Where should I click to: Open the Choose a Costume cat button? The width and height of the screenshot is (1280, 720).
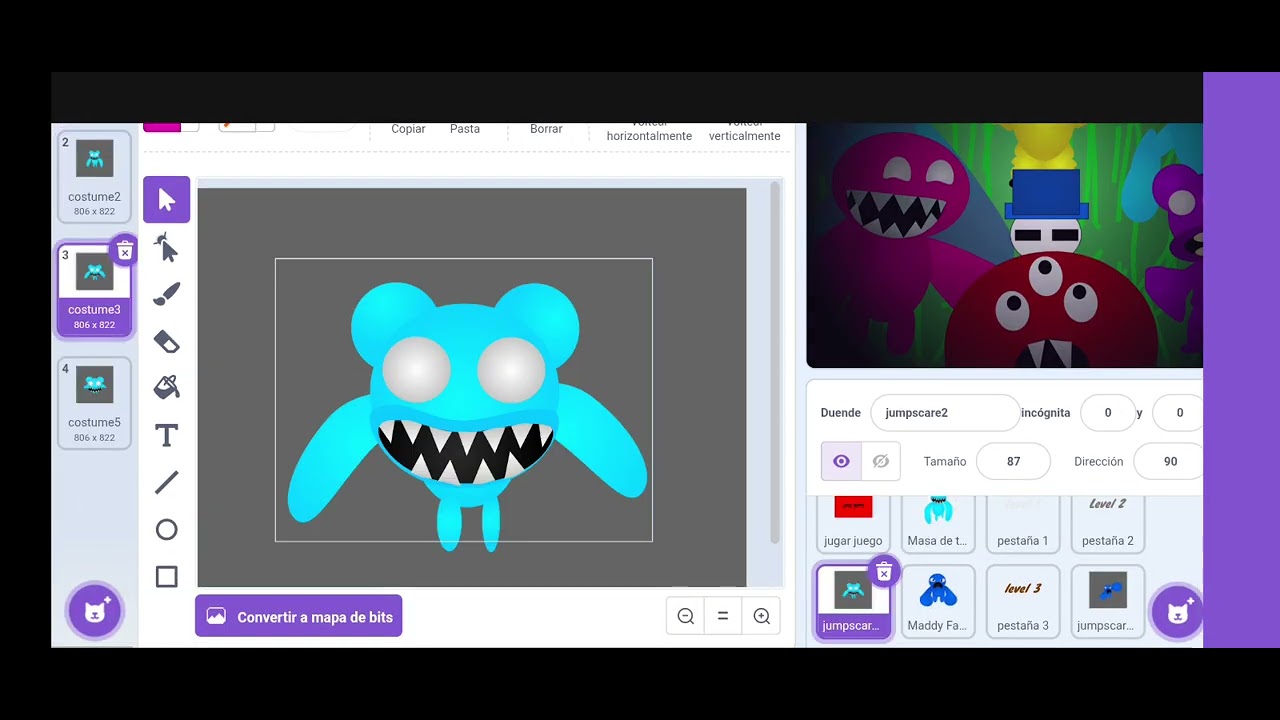pyautogui.click(x=95, y=611)
